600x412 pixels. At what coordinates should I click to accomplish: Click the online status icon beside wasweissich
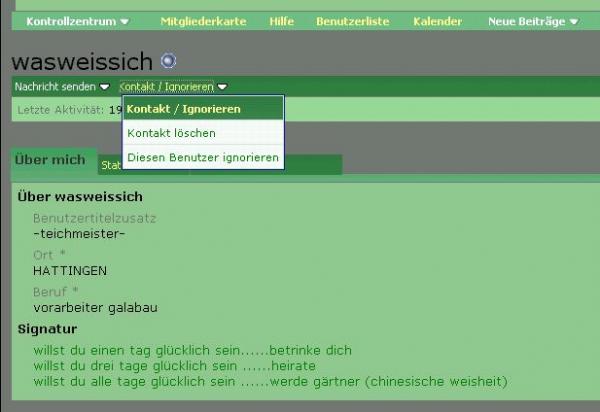(x=168, y=61)
